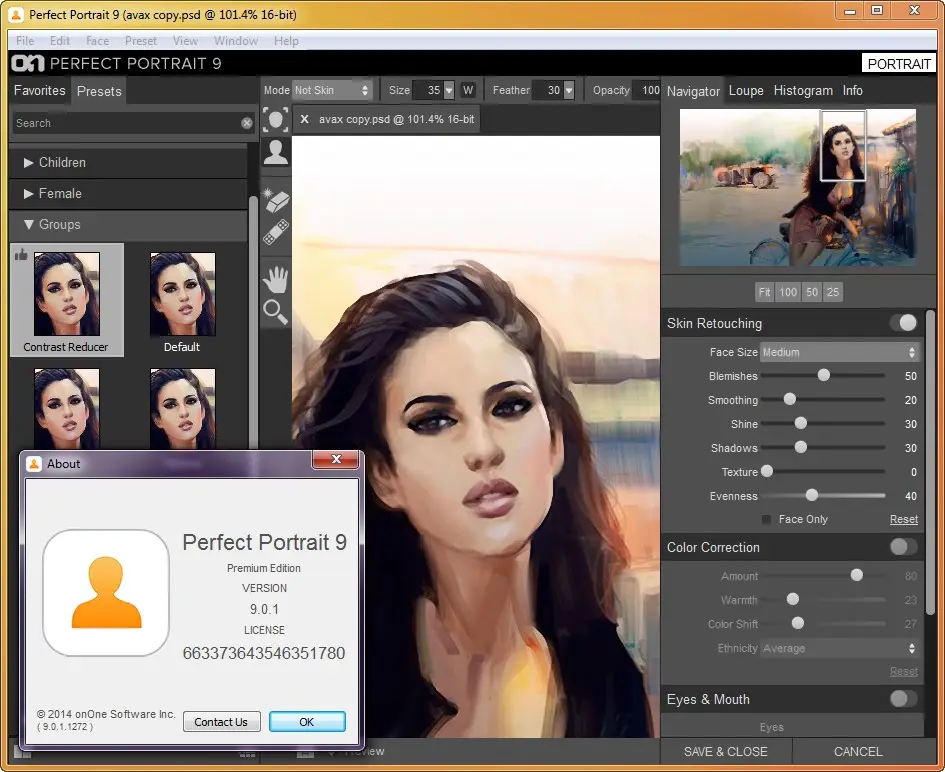The image size is (945, 772).
Task: Close the About dialog with its red X
Action: point(336,459)
